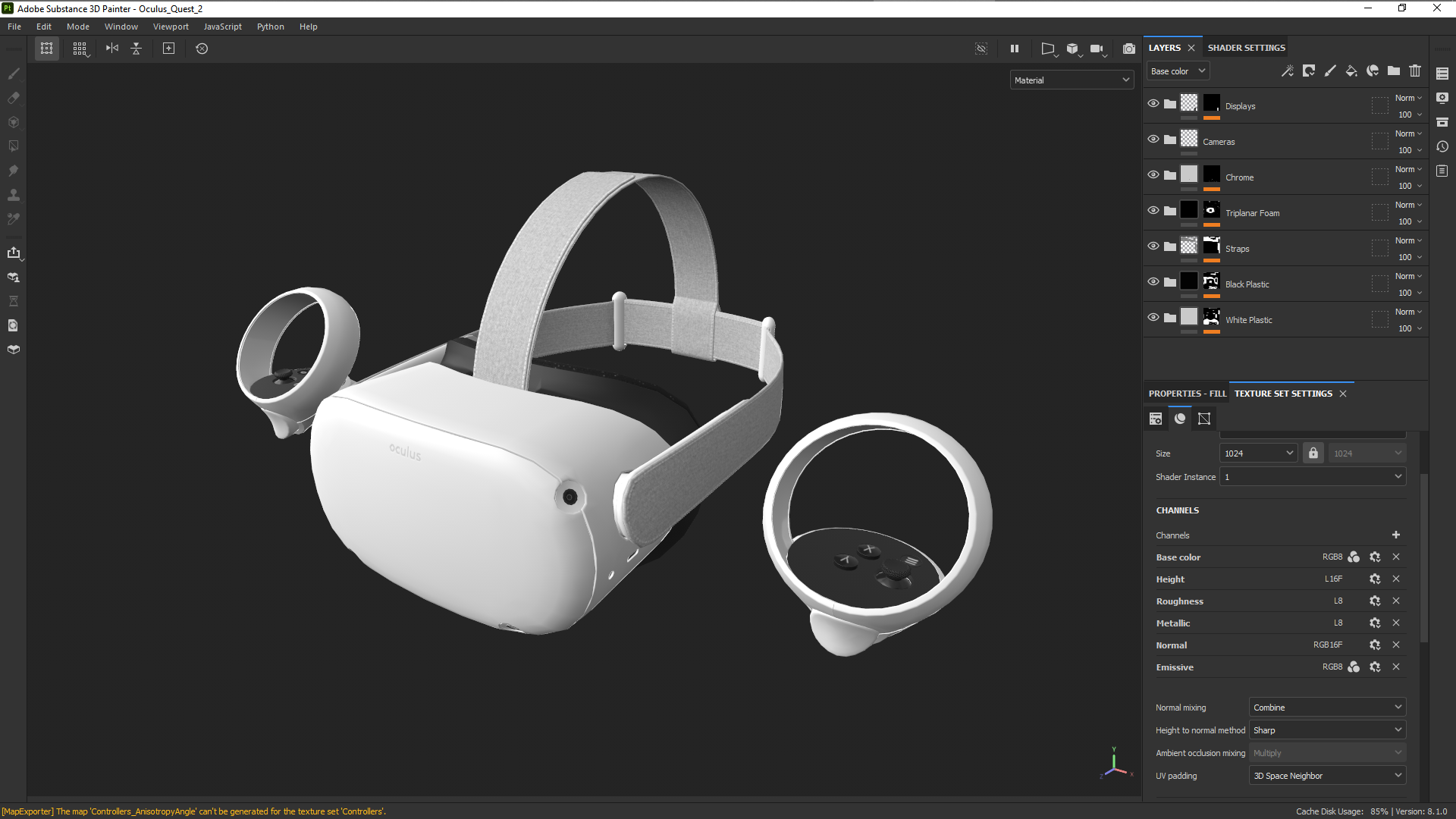
Task: Open the Base color channel dropdown
Action: [x=1177, y=71]
